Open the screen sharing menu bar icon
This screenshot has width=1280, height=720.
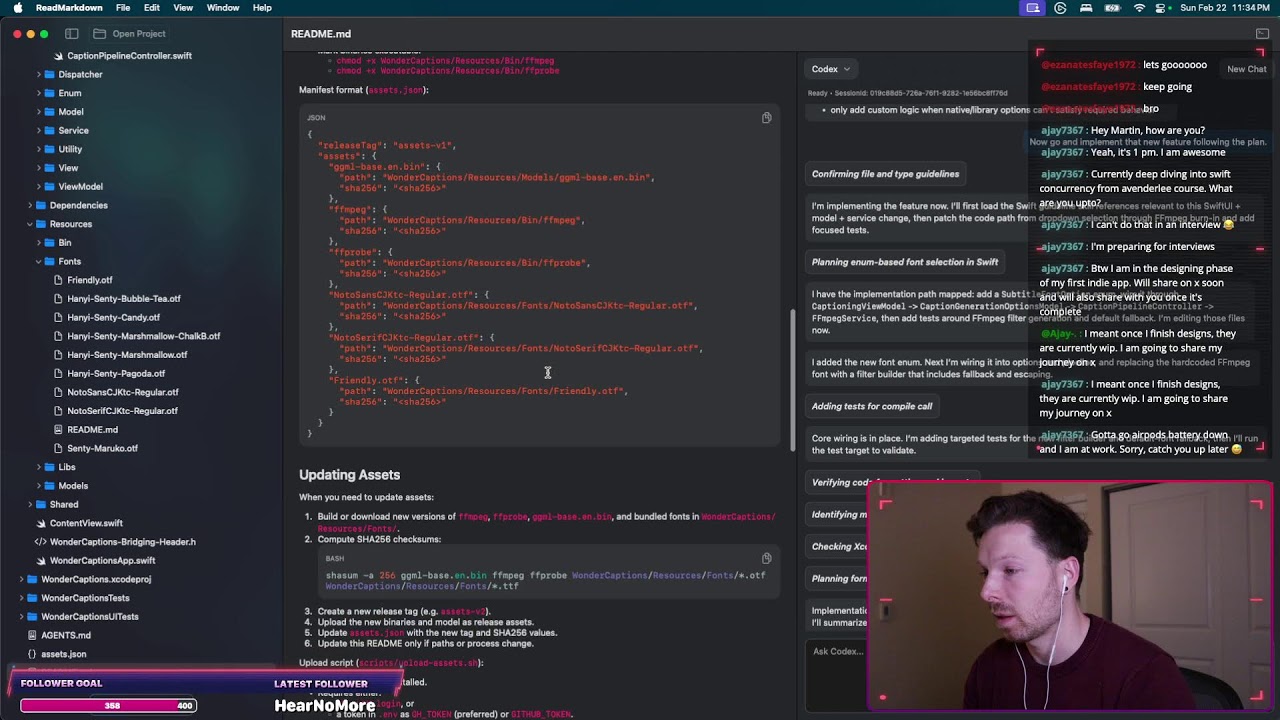coord(1033,8)
